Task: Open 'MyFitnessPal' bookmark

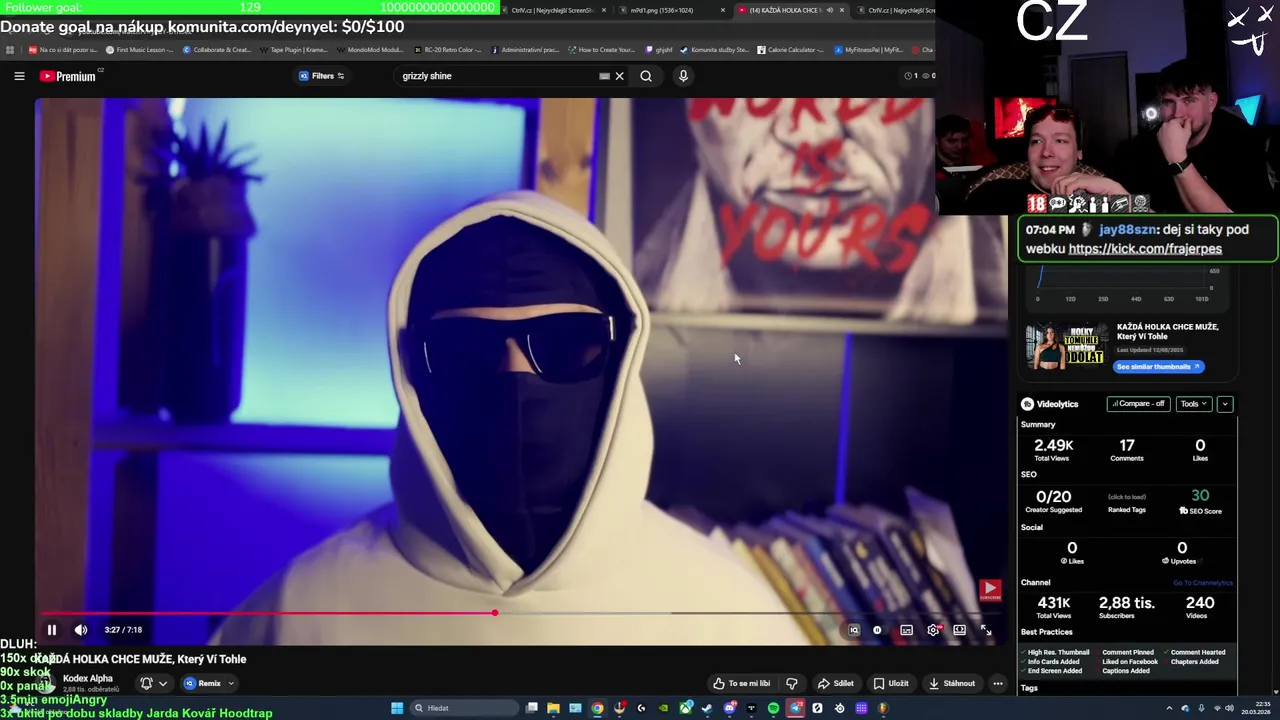Action: (x=867, y=50)
